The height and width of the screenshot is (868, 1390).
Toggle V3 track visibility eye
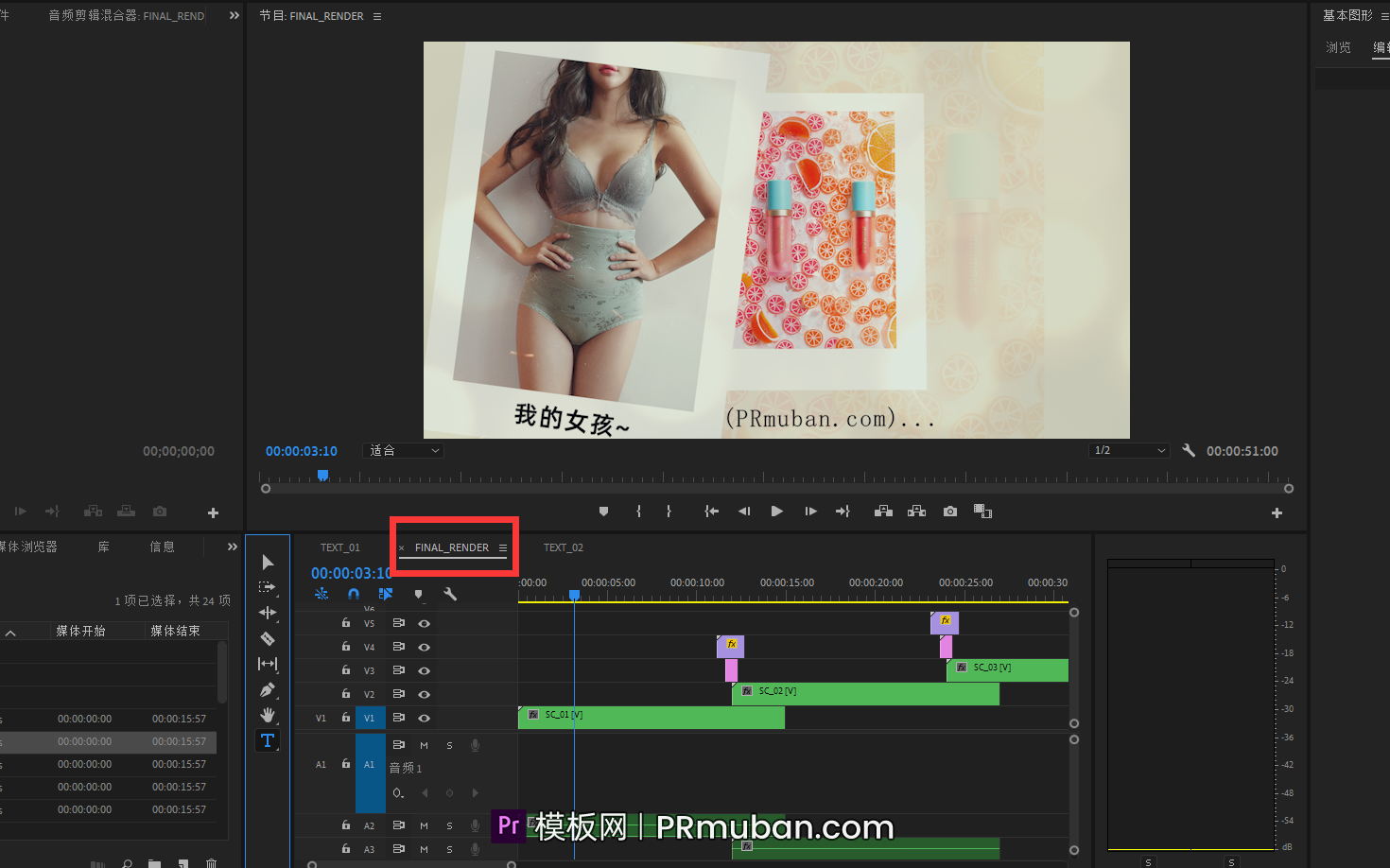(x=425, y=670)
